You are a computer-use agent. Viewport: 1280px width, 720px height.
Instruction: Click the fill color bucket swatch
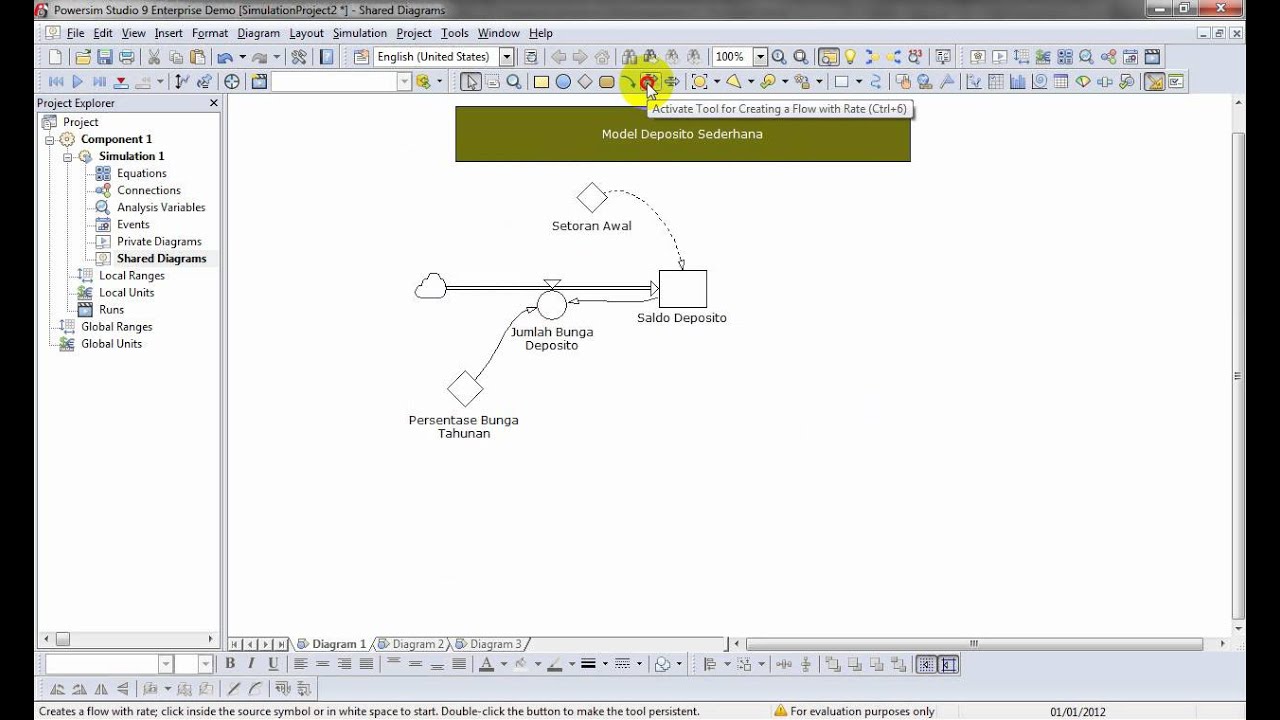click(x=520, y=664)
